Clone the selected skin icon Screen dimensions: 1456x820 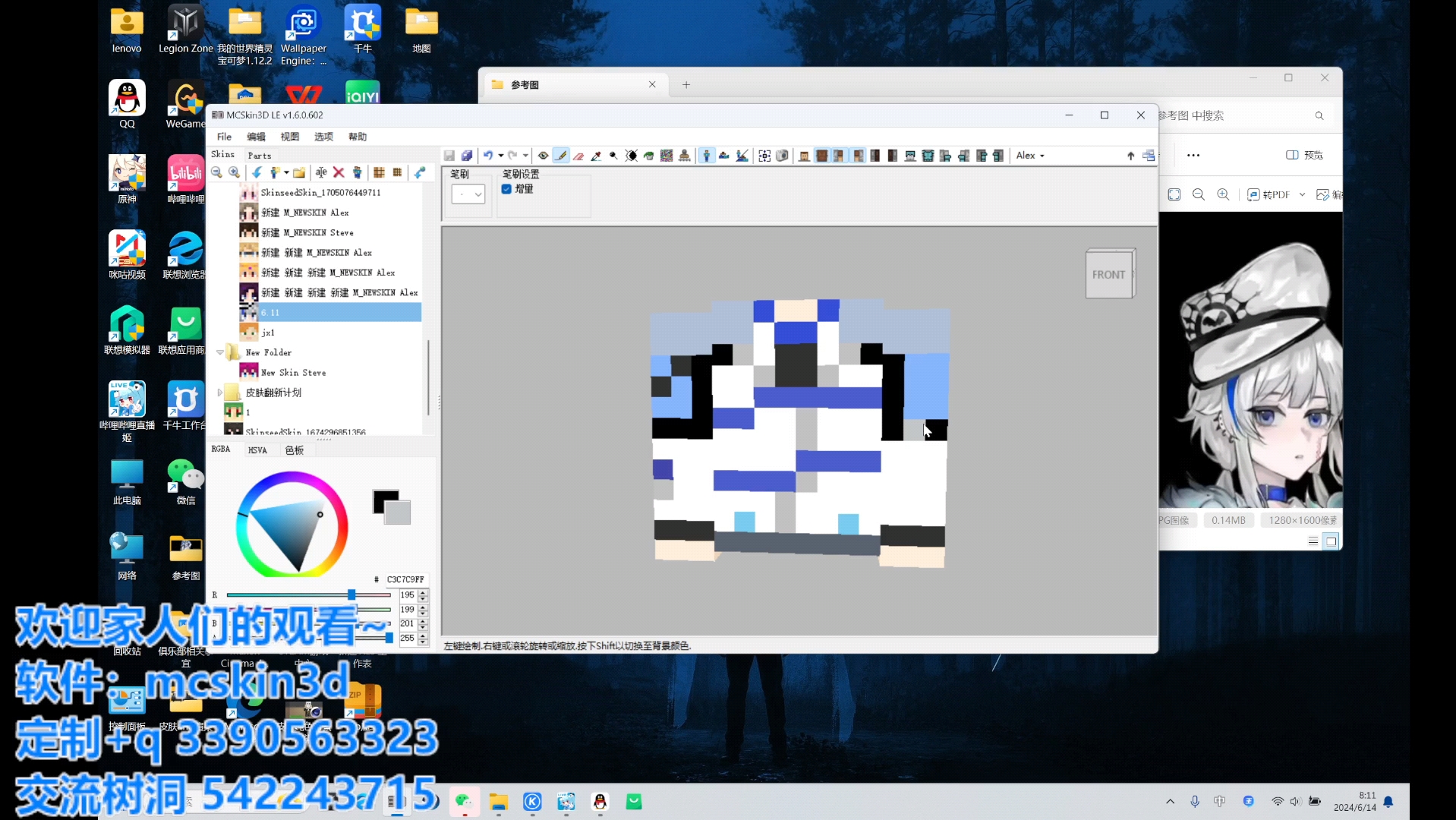pyautogui.click(x=357, y=173)
